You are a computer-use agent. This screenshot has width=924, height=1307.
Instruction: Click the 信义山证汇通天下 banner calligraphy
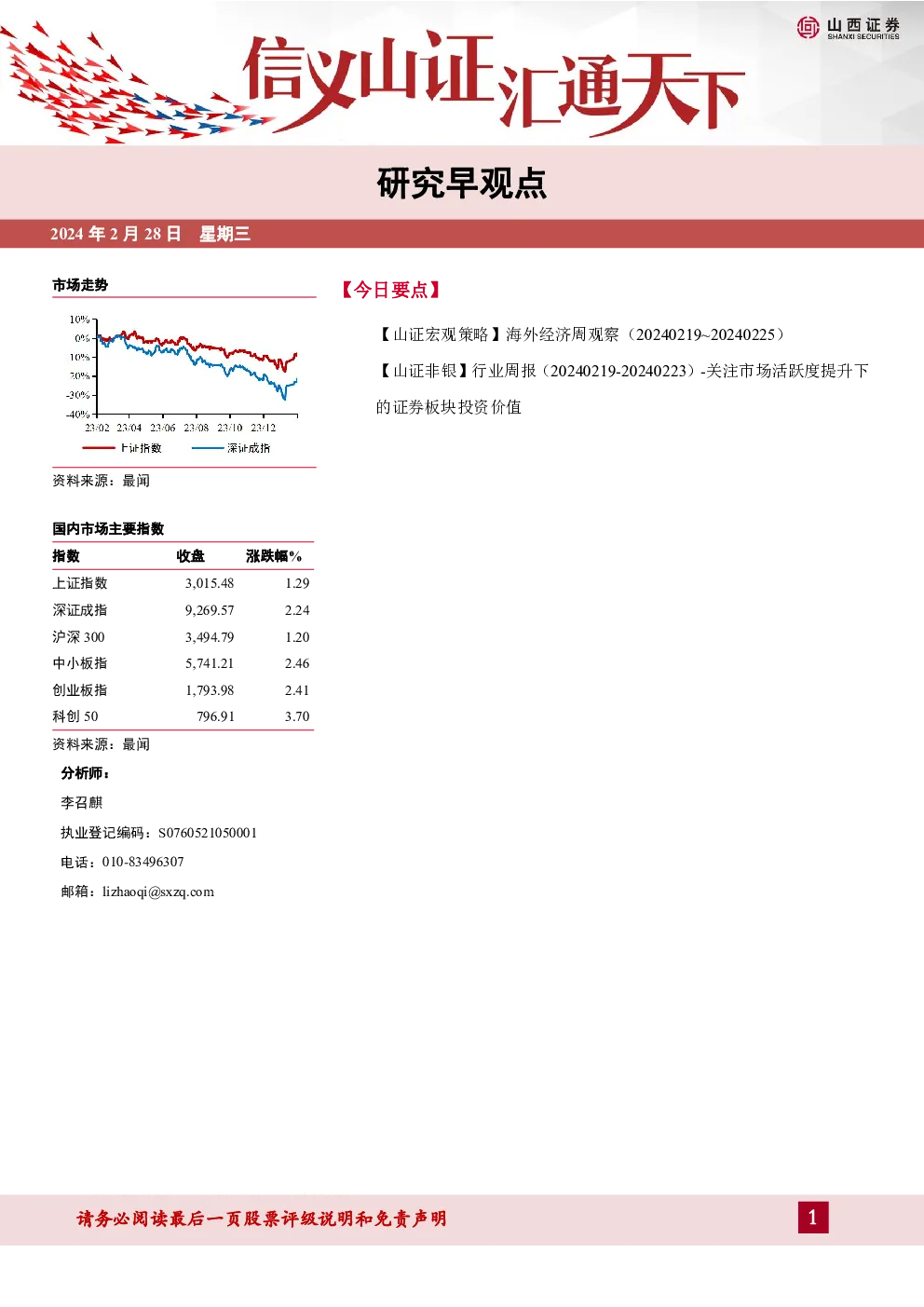tap(494, 82)
